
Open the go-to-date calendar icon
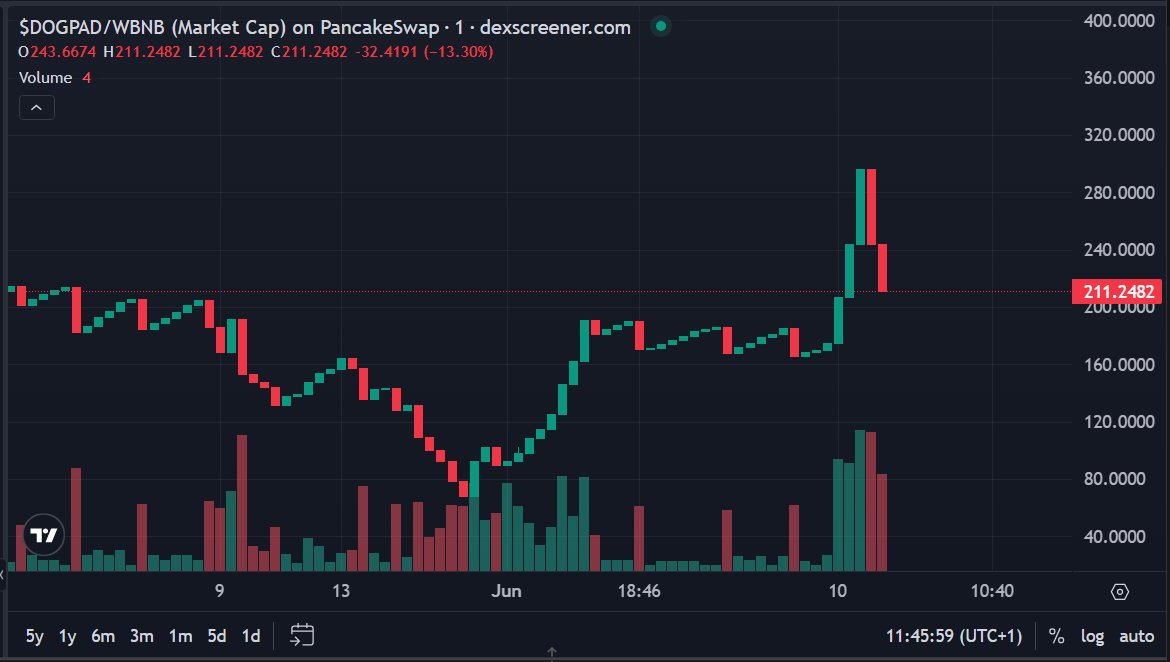pos(301,635)
